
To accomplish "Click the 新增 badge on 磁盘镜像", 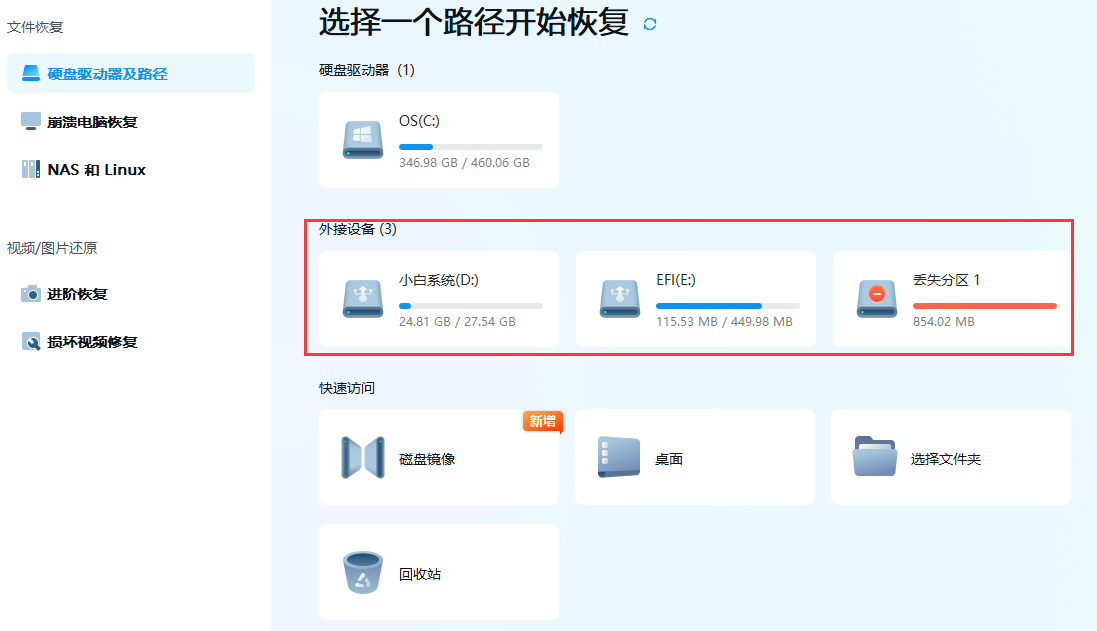I will 544,423.
